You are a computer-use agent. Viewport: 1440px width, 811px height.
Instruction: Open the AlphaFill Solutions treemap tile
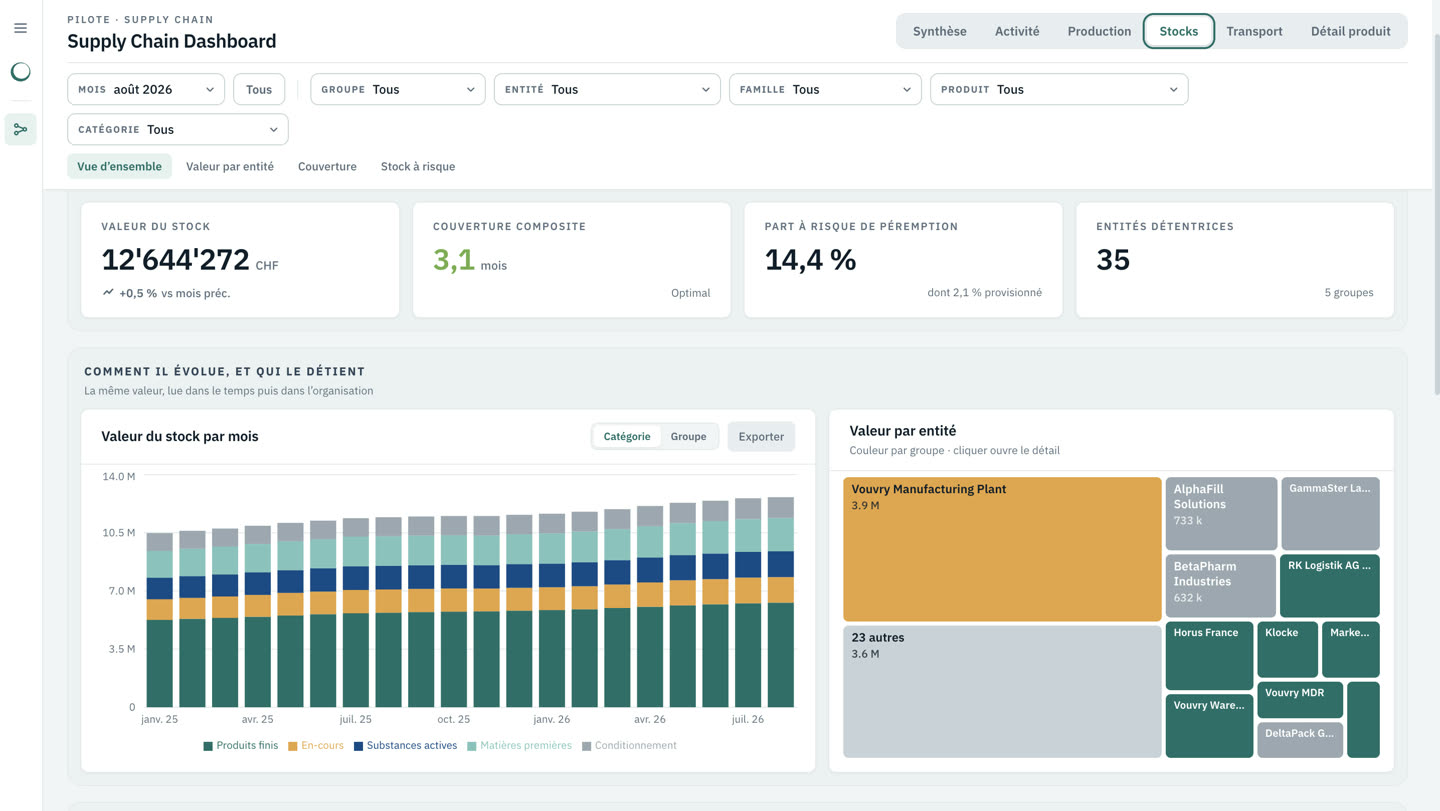pos(1221,513)
